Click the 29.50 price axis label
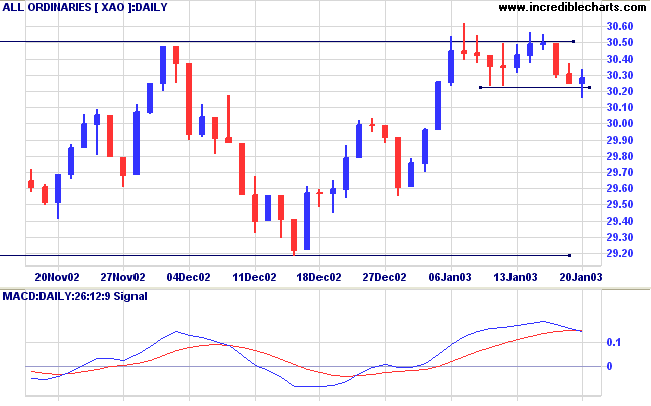This screenshot has width=651, height=406. point(620,204)
